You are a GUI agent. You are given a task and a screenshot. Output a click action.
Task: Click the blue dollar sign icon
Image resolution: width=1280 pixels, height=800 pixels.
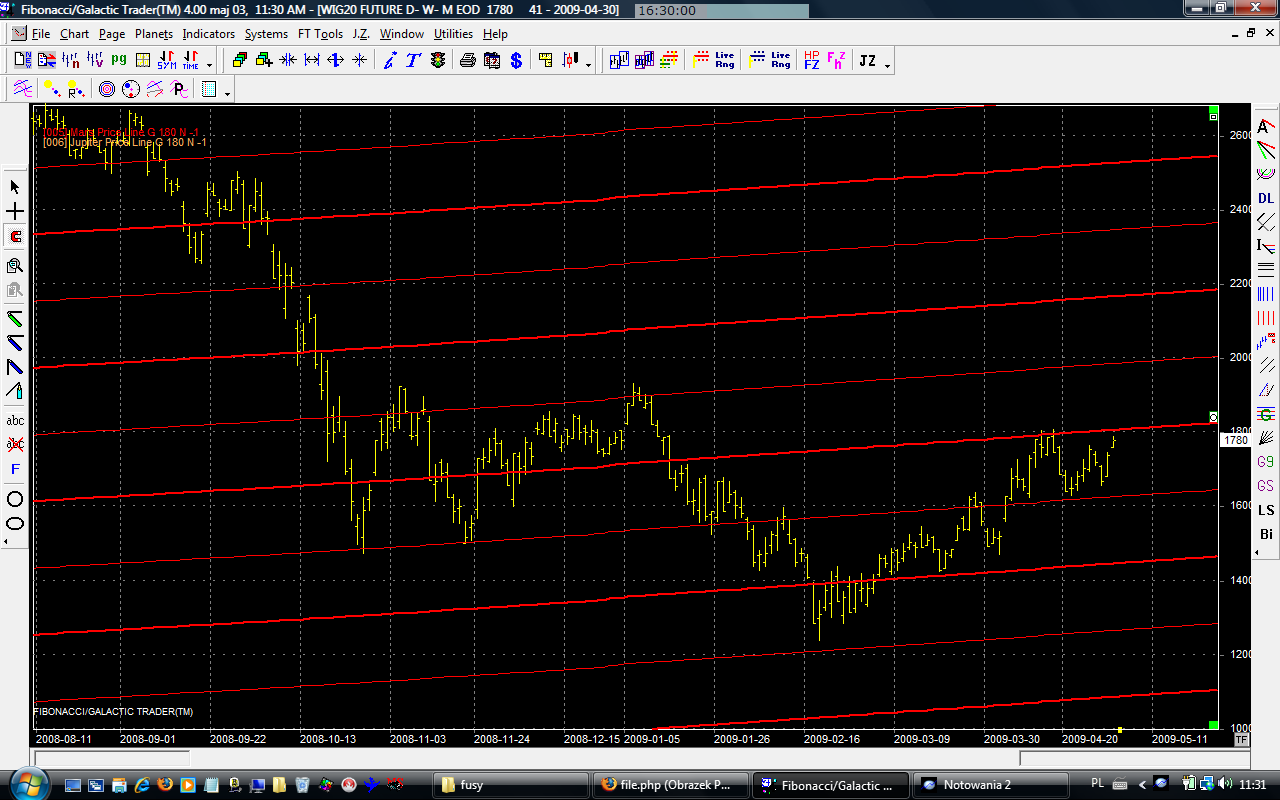click(x=516, y=61)
